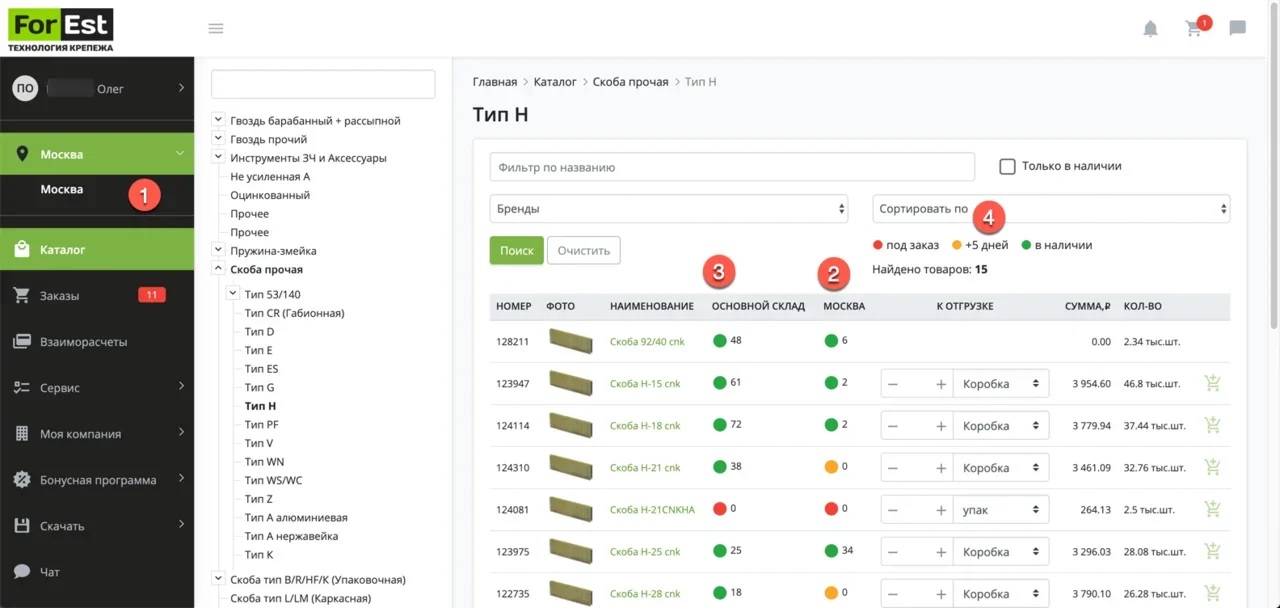Expand Гвоздь барабанный + рассыпной category
Viewport: 1280px width, 608px height.
(218, 120)
